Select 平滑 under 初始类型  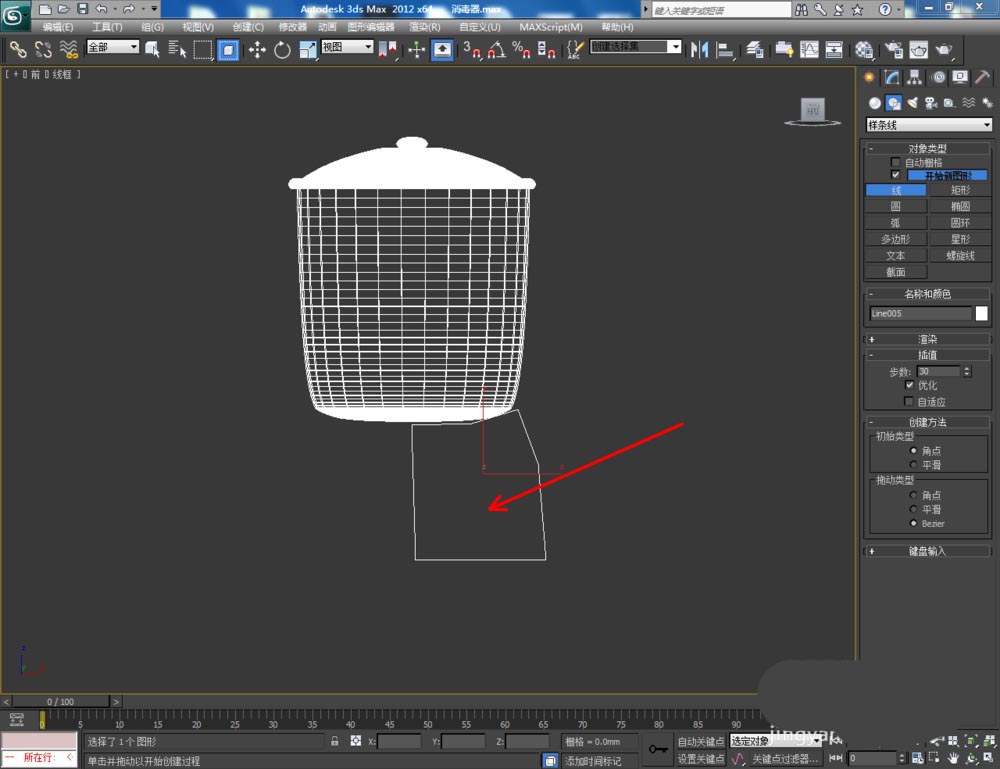914,465
